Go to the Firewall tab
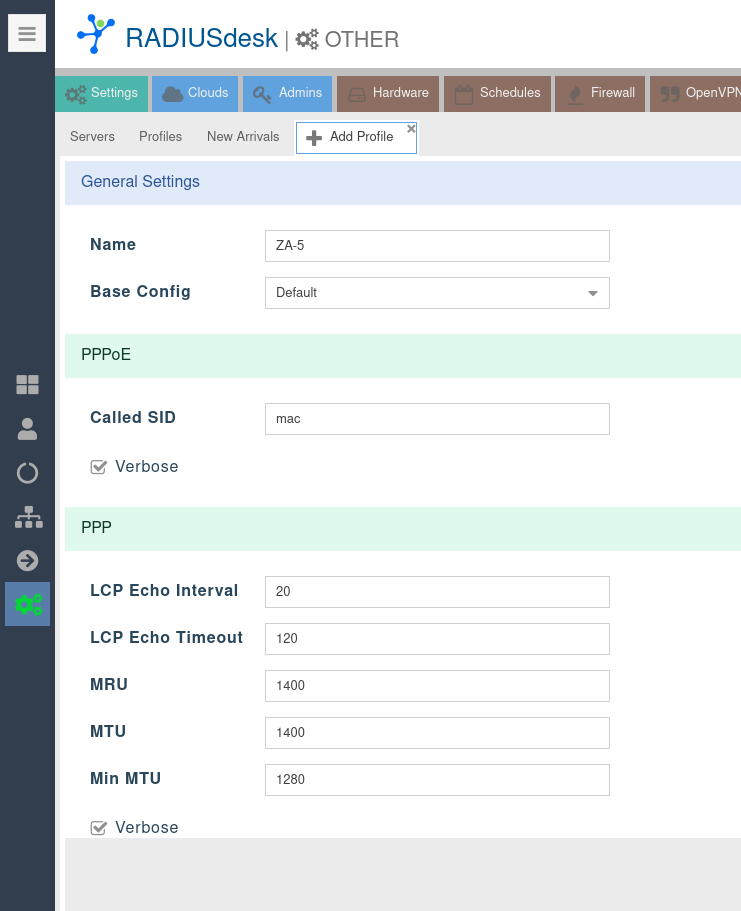741x911 pixels. tap(600, 93)
